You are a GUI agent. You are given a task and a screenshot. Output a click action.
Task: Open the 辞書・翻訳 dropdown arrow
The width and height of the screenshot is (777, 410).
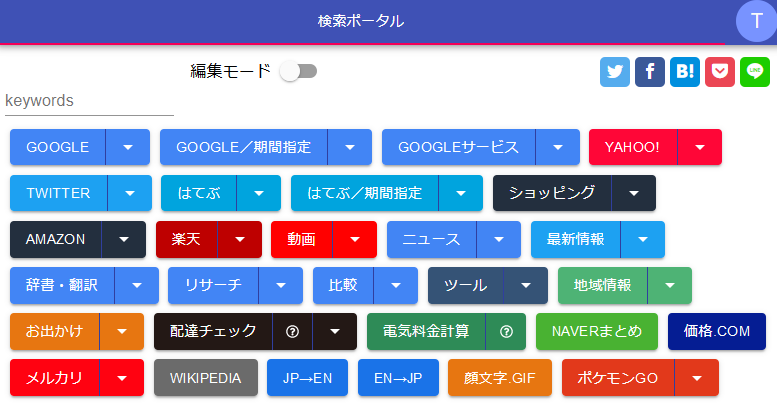[x=137, y=286]
